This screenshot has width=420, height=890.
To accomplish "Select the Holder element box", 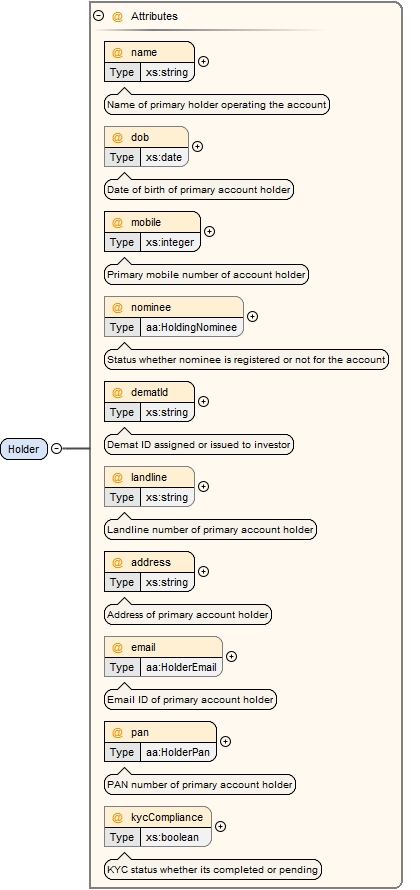I will (x=24, y=449).
